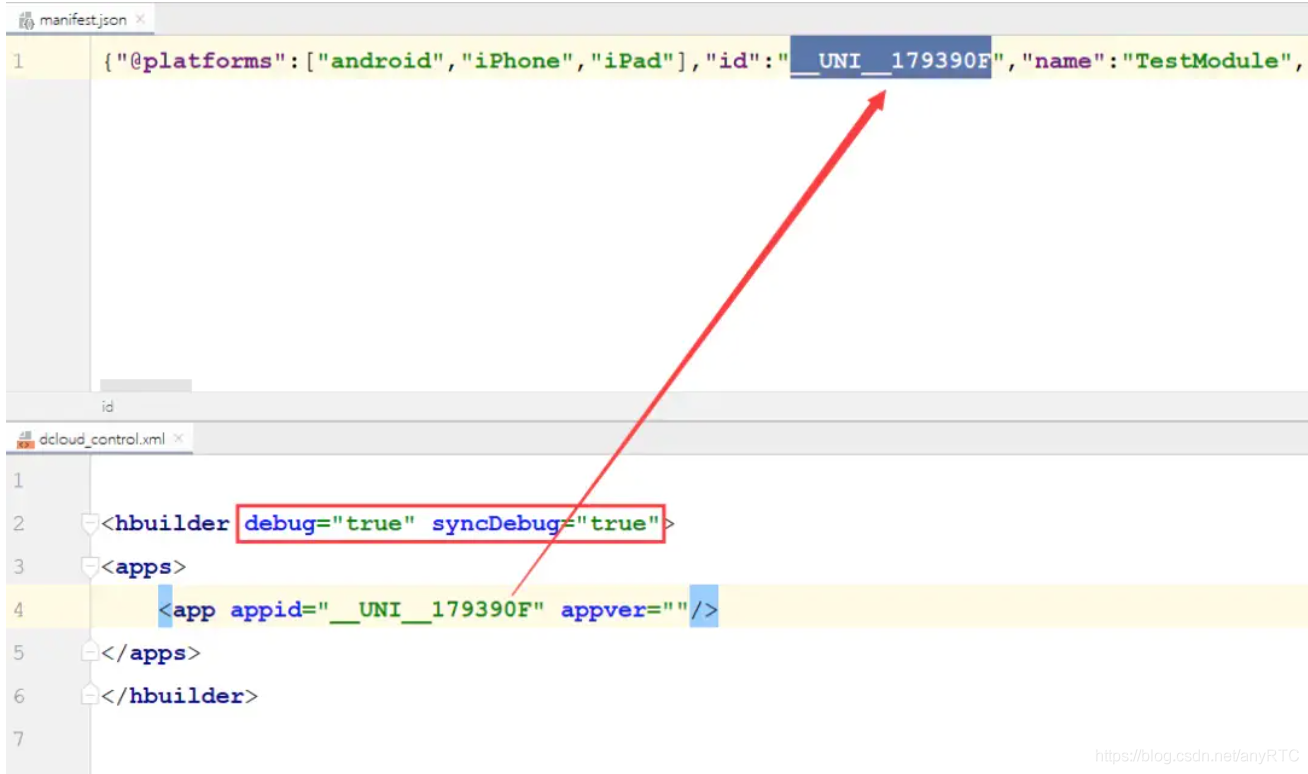Click the syncDebug attribute name
1308x774 pixels.
[495, 523]
